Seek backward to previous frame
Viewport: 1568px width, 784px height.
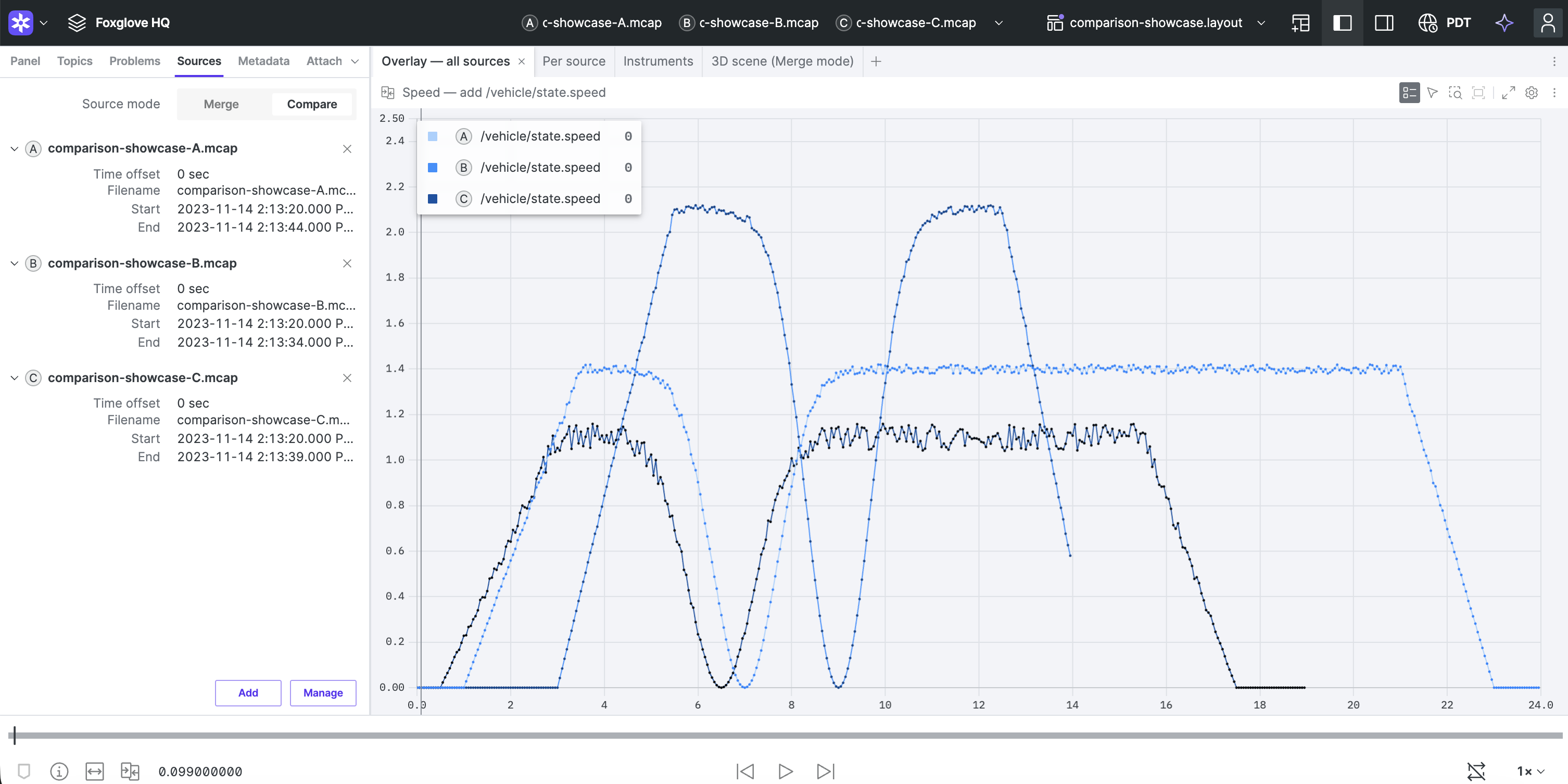point(745,771)
